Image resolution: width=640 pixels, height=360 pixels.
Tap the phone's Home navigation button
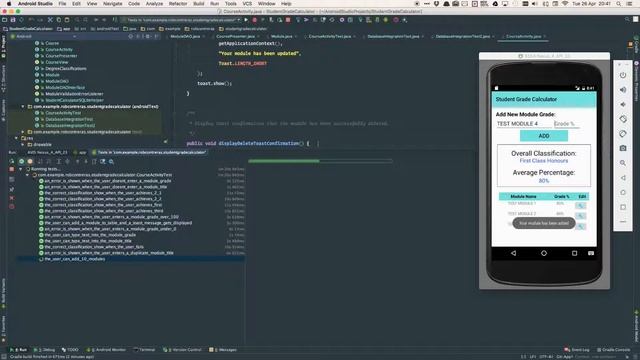point(544,253)
